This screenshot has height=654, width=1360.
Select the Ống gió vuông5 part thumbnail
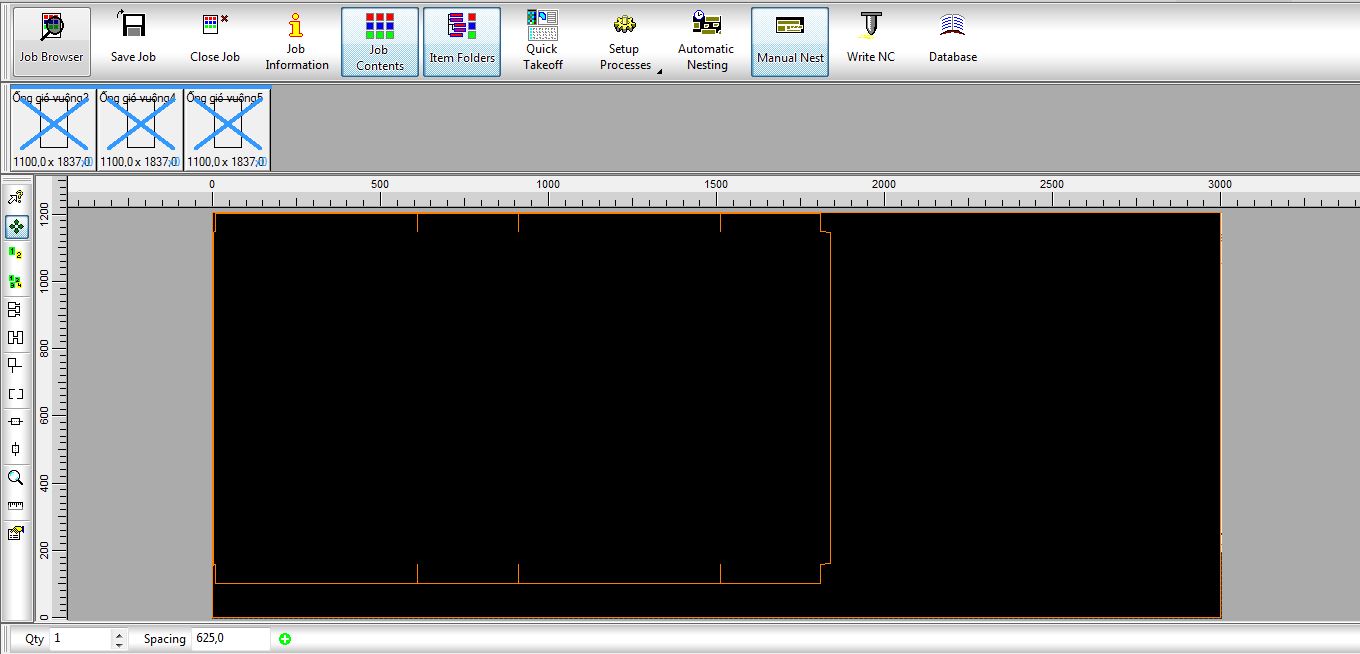[x=227, y=128]
